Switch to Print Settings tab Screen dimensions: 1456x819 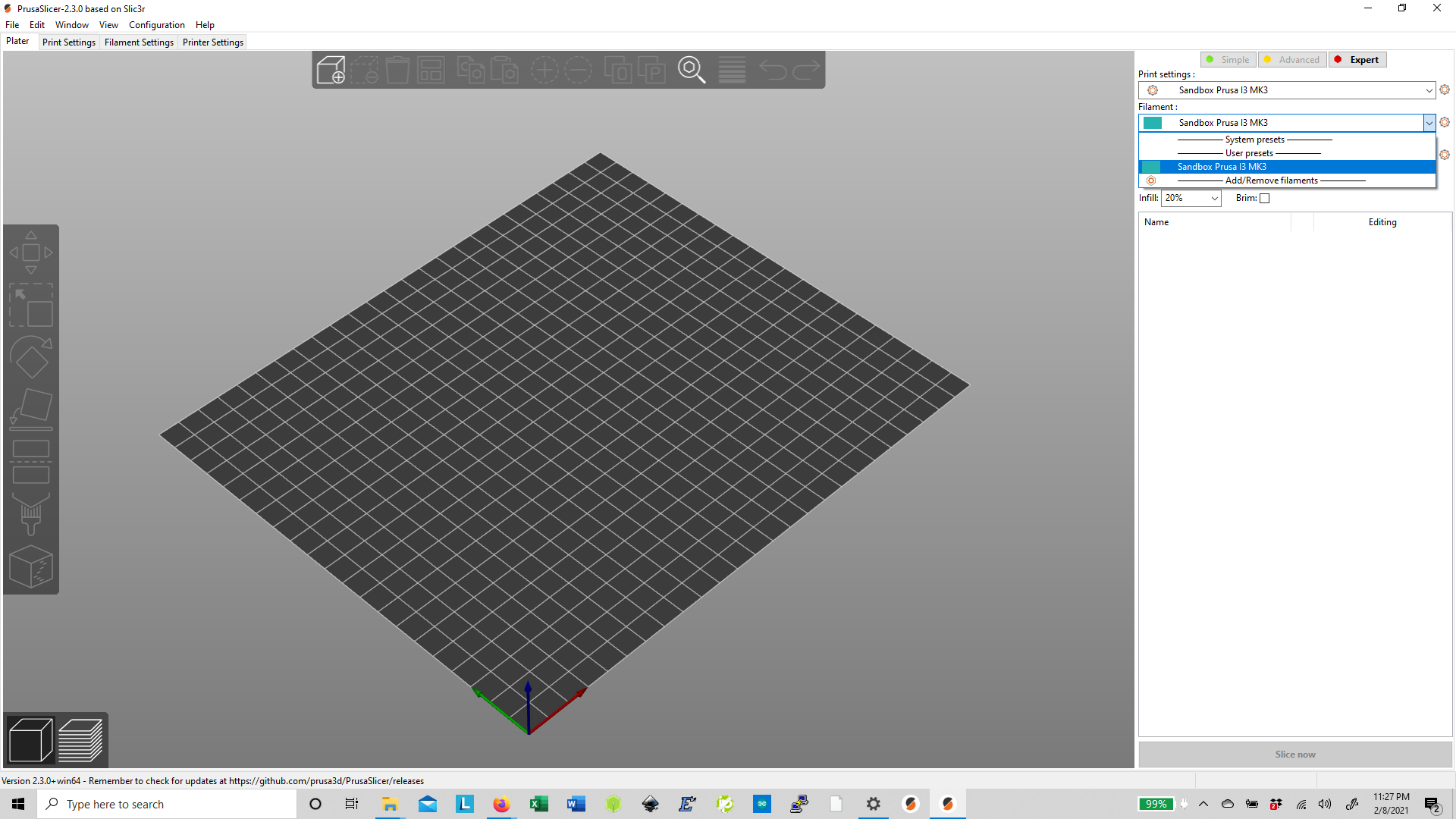(x=69, y=42)
